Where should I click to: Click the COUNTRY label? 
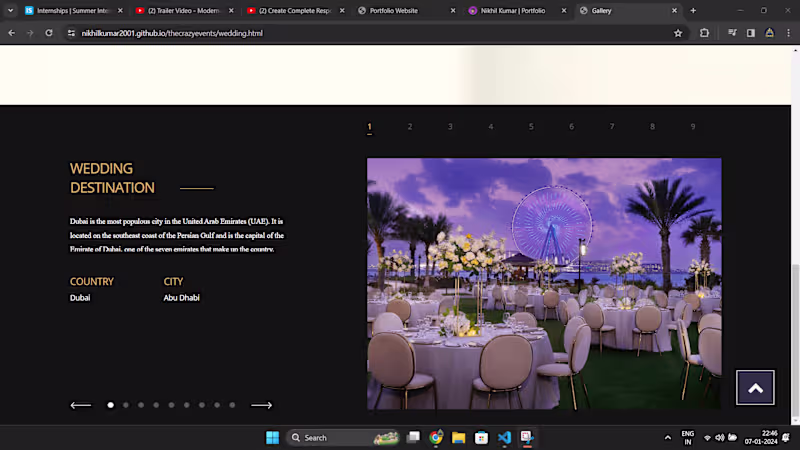click(x=92, y=282)
